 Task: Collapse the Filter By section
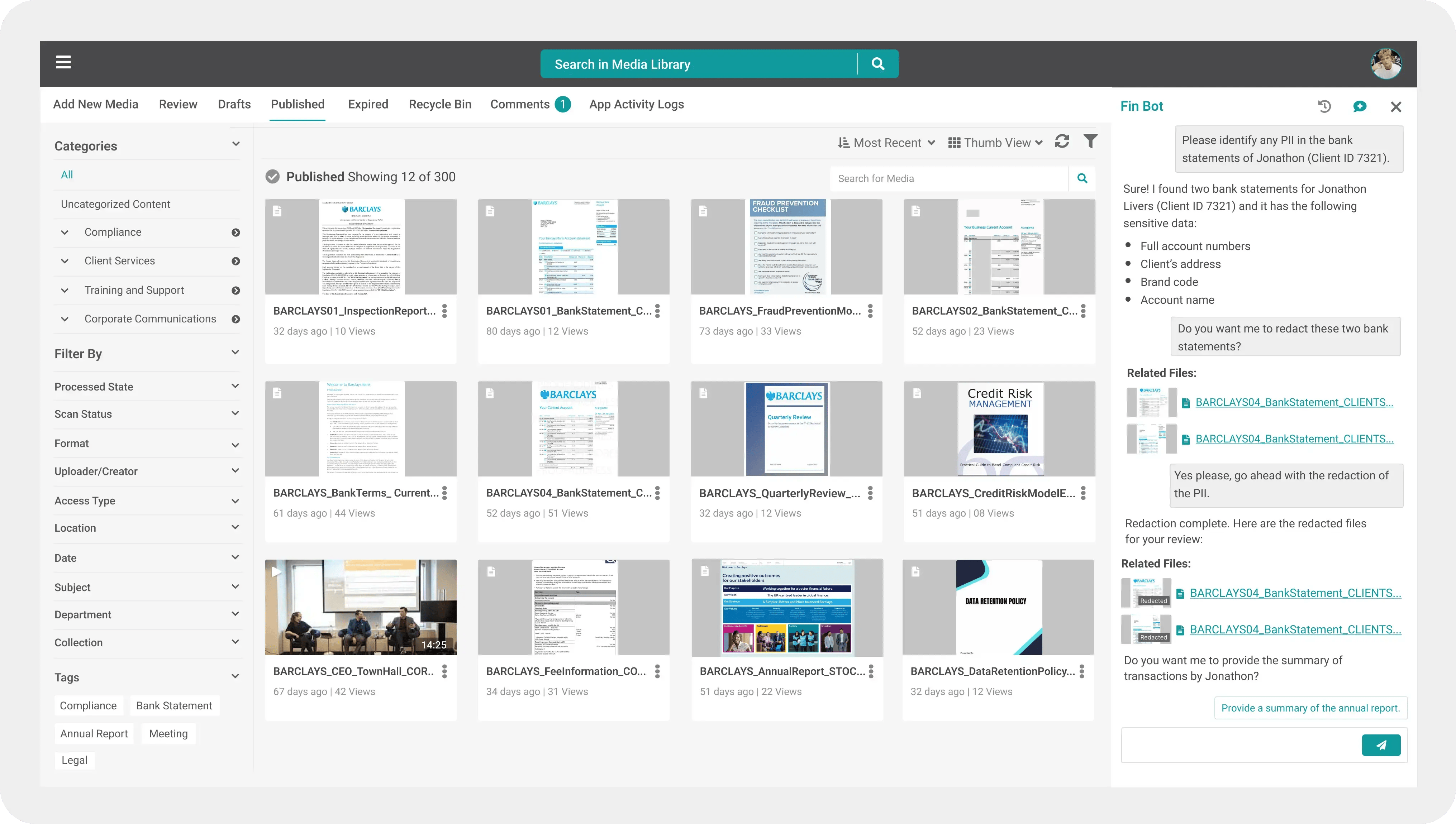(235, 353)
